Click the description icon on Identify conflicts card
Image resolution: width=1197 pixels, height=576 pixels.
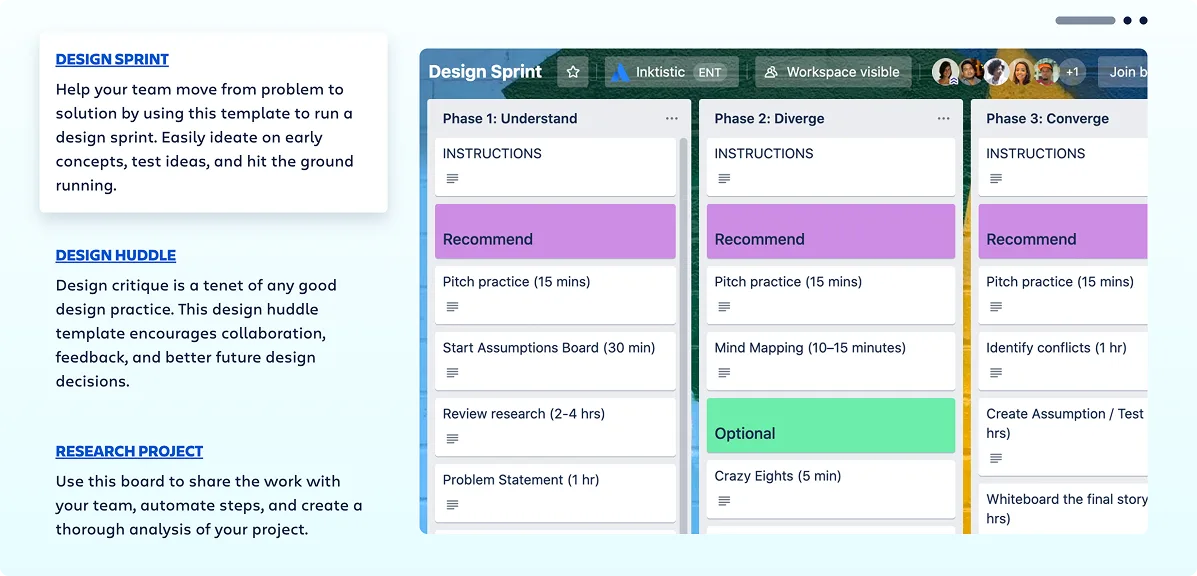pyautogui.click(x=994, y=371)
